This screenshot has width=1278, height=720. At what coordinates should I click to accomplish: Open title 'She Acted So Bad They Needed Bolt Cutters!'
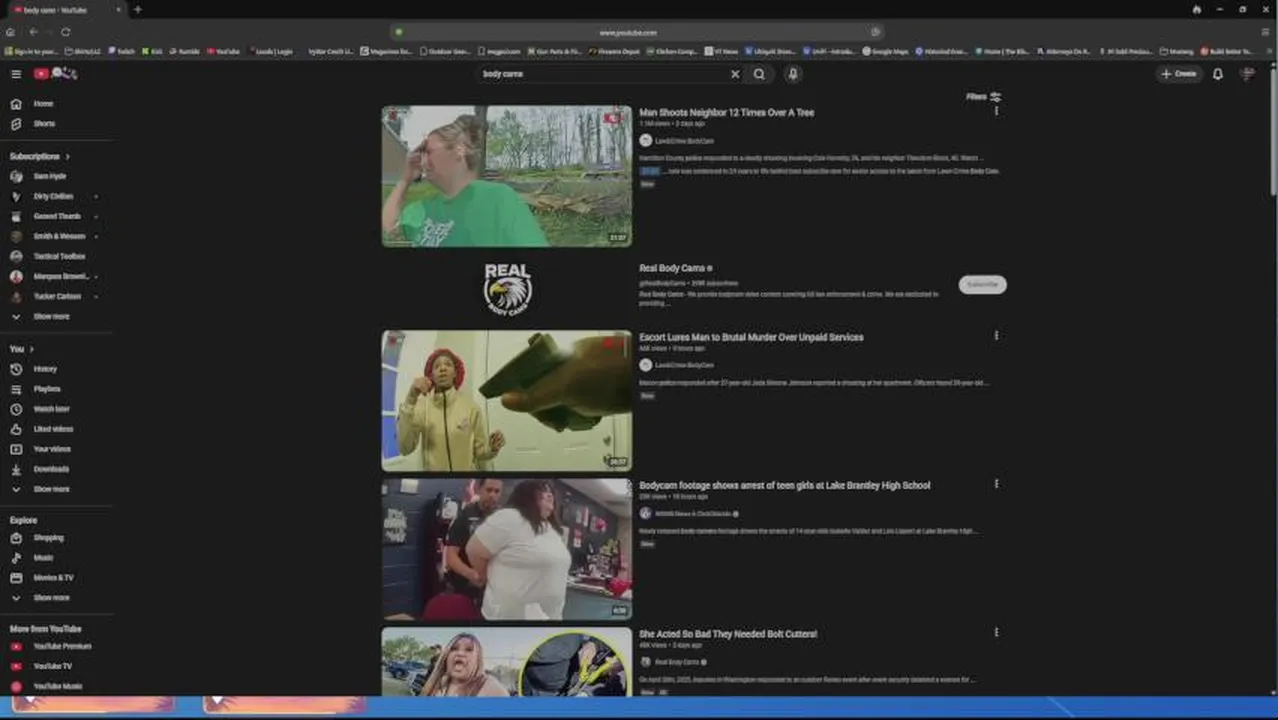tap(728, 634)
